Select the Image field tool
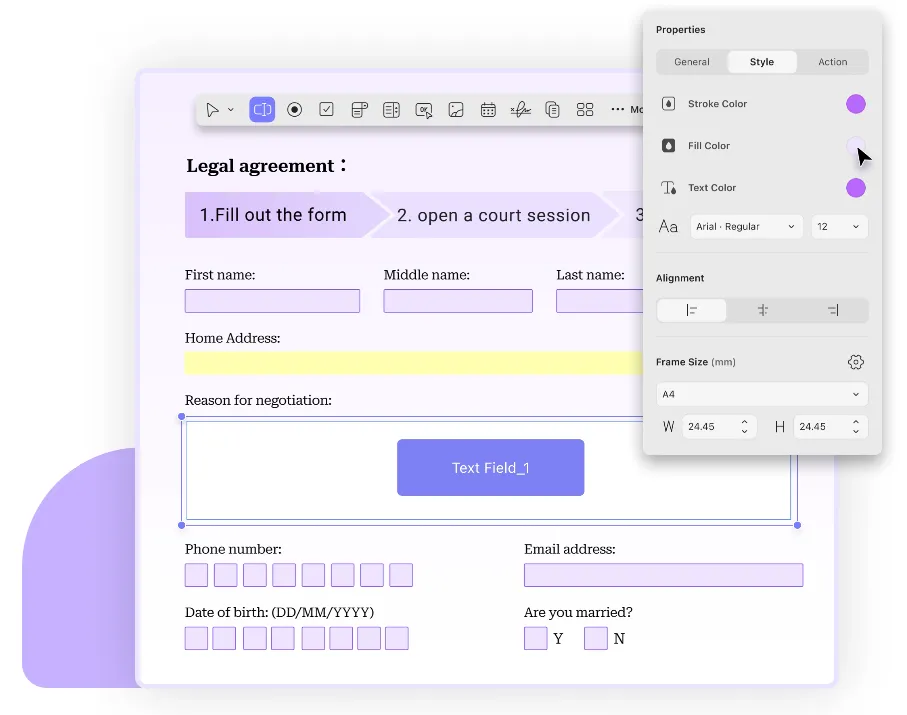This screenshot has width=907, height=715. tap(456, 109)
